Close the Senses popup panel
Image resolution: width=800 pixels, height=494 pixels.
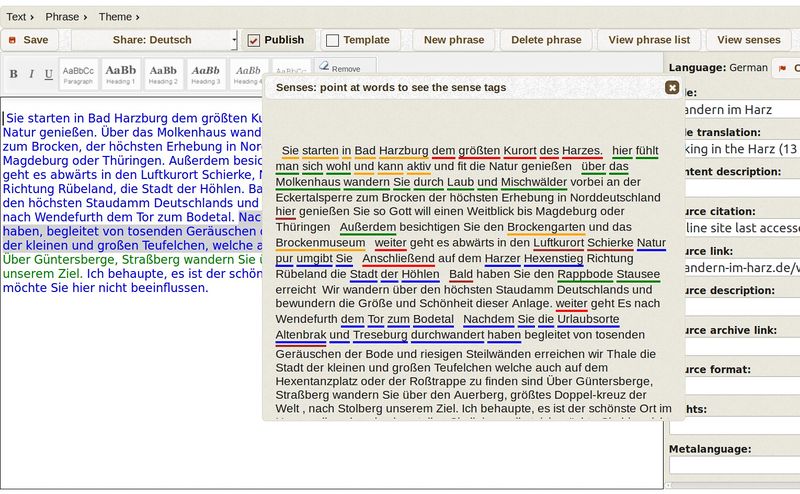pos(672,88)
